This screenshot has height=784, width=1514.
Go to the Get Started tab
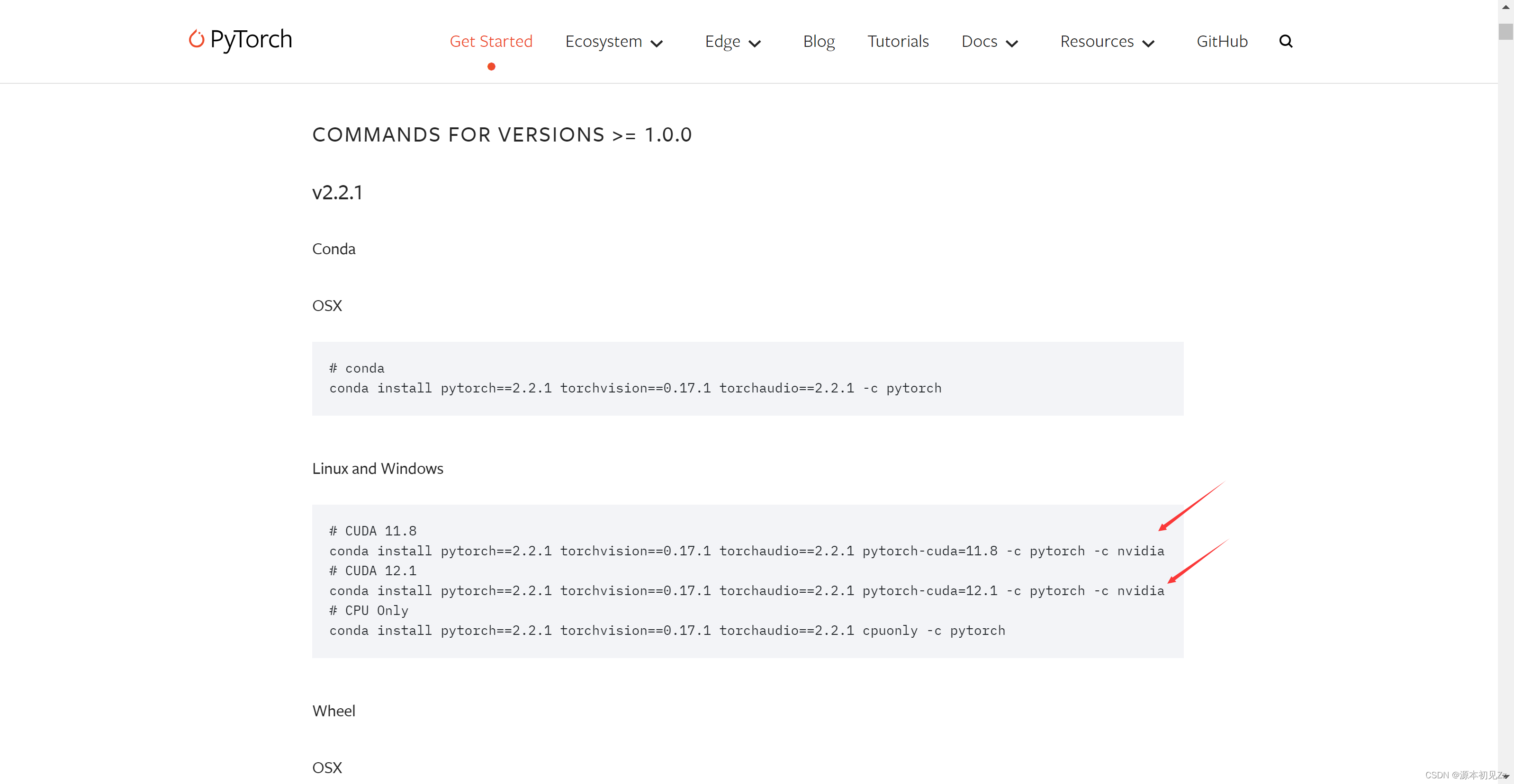click(x=491, y=41)
